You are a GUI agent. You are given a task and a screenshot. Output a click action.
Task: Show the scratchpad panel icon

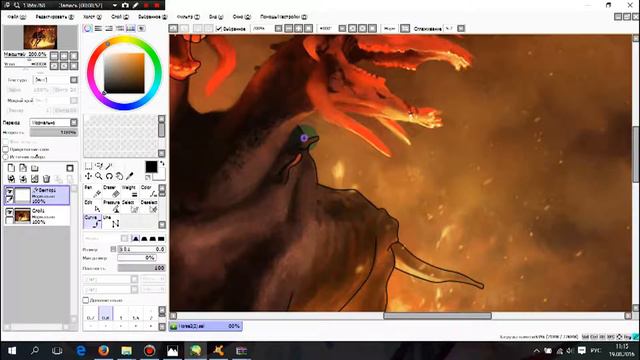point(141,28)
